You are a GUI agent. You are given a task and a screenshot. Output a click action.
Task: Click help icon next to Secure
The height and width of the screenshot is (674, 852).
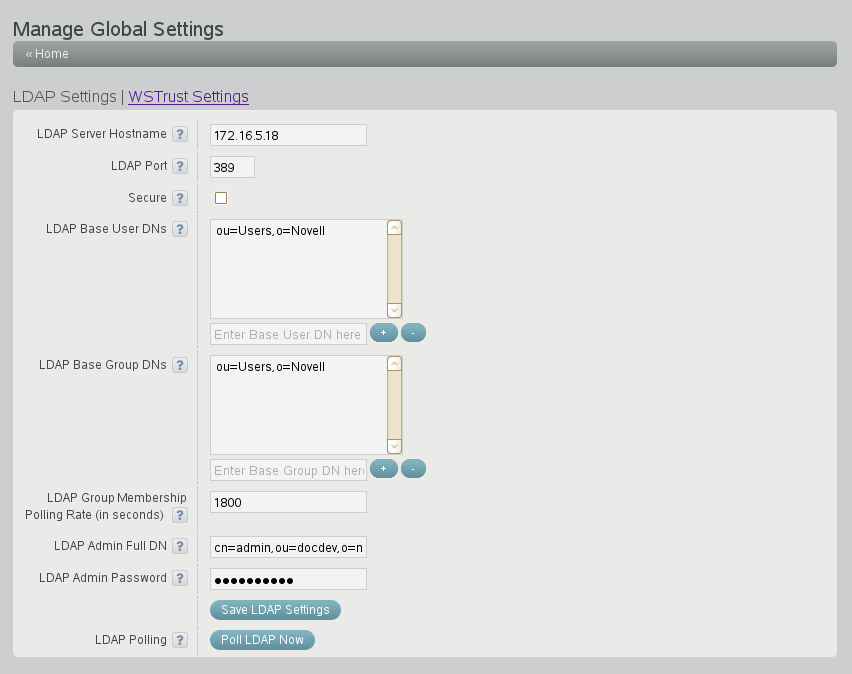[180, 198]
